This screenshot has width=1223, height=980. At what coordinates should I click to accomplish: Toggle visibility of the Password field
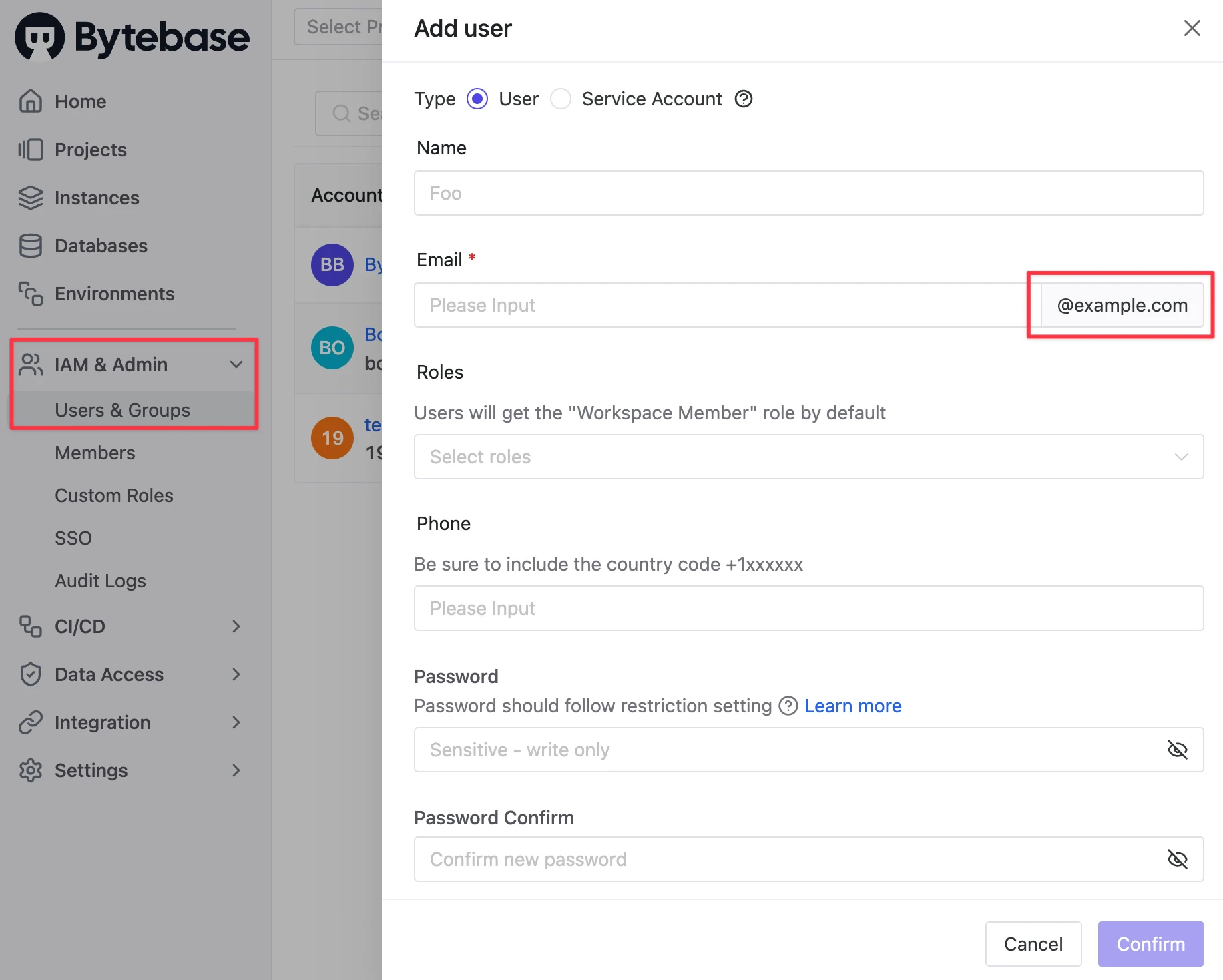coord(1178,749)
